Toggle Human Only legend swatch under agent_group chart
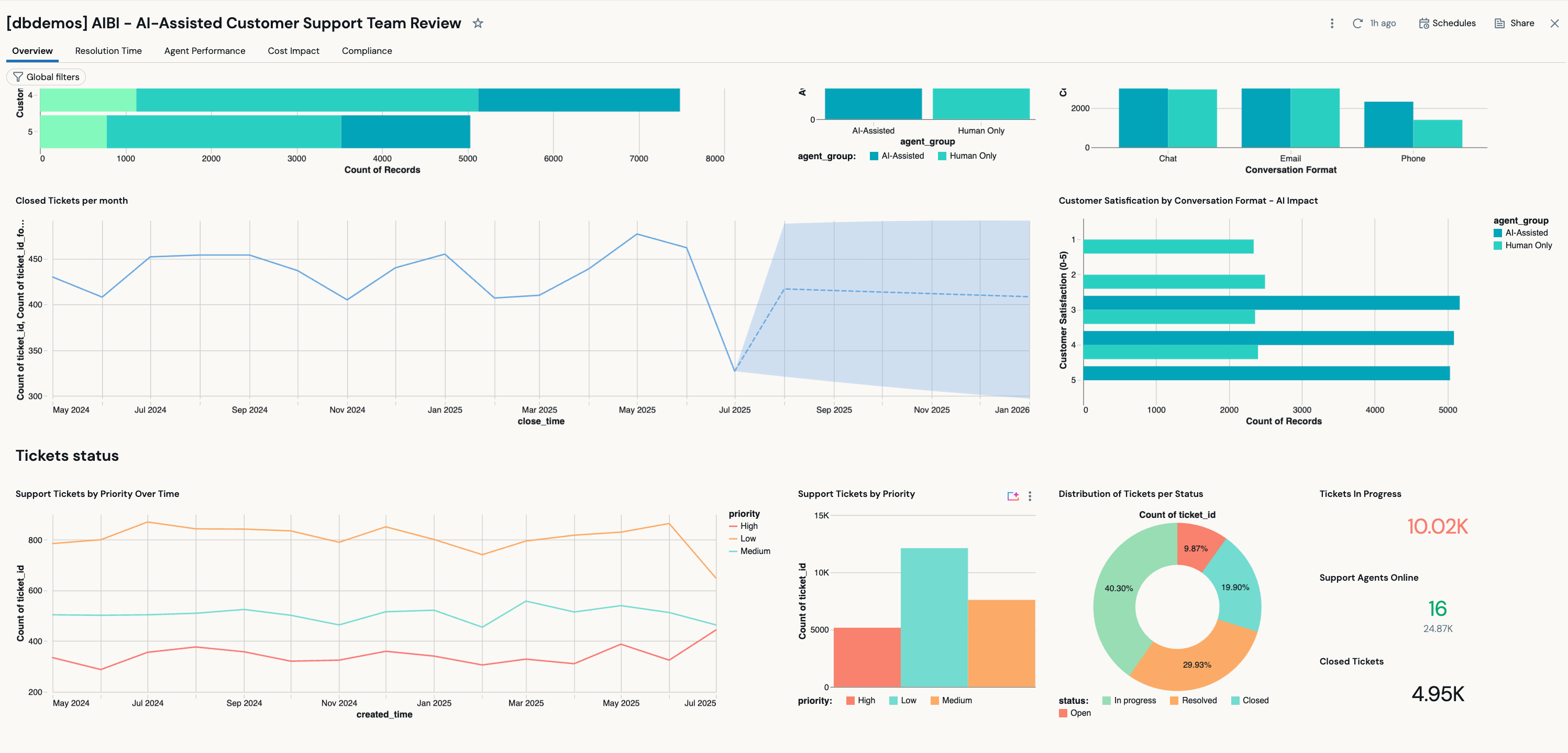The width and height of the screenshot is (1568, 753). [x=942, y=156]
